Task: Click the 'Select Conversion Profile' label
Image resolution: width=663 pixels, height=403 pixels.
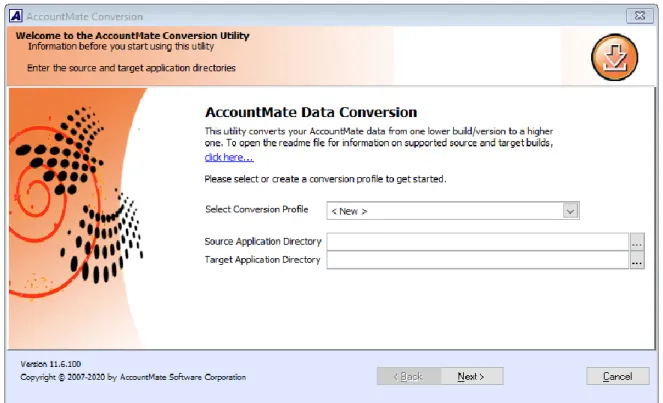Action: (257, 209)
